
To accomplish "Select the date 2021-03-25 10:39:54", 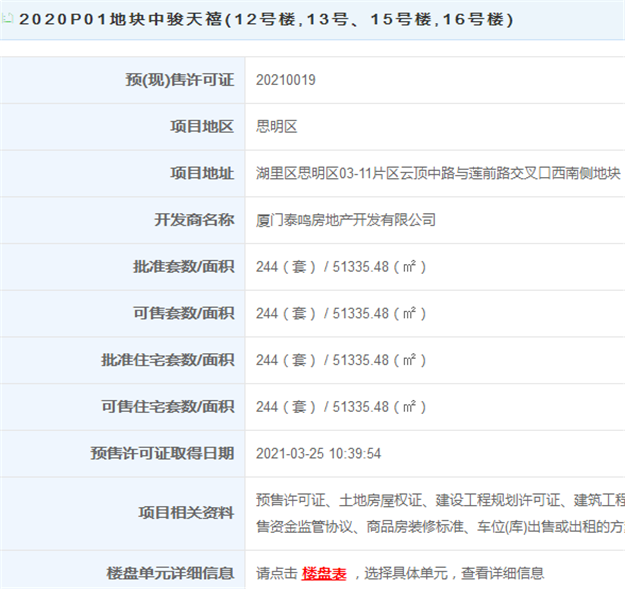I will pos(318,453).
